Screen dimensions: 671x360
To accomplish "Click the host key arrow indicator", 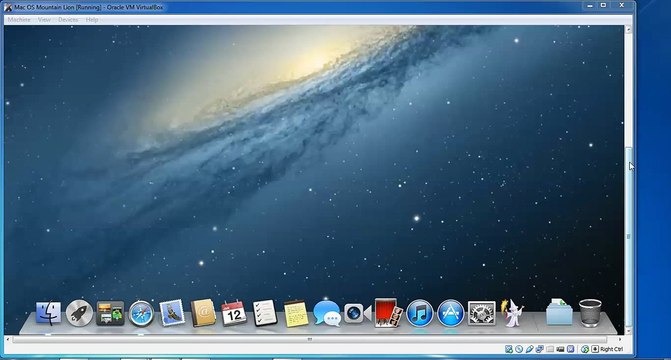I will tap(595, 349).
